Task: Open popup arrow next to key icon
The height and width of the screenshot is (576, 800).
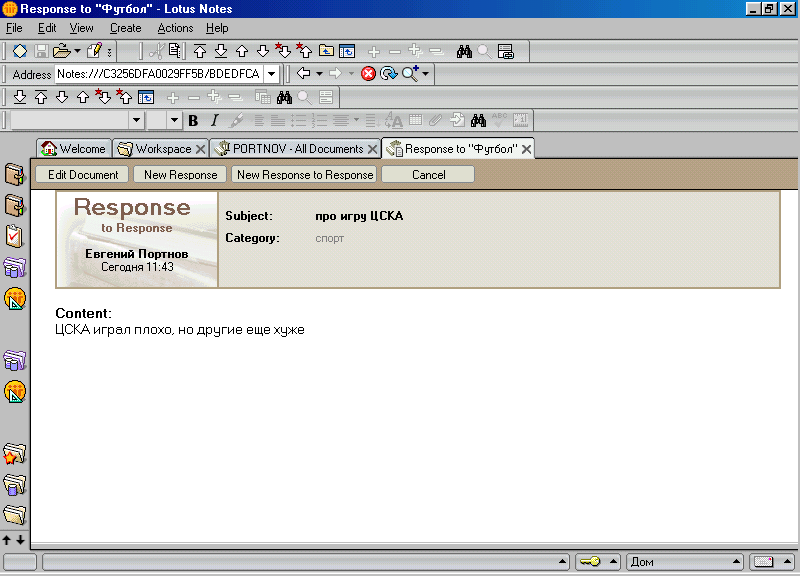Action: coord(613,562)
